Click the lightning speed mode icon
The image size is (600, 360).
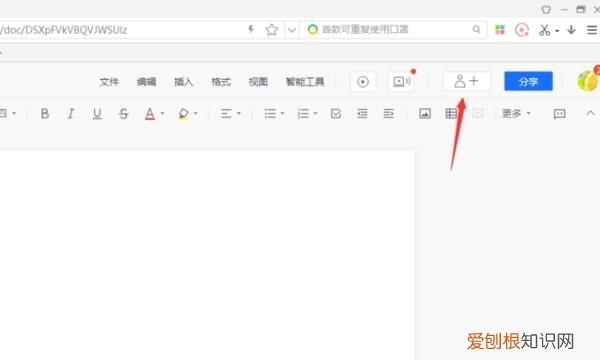251,29
